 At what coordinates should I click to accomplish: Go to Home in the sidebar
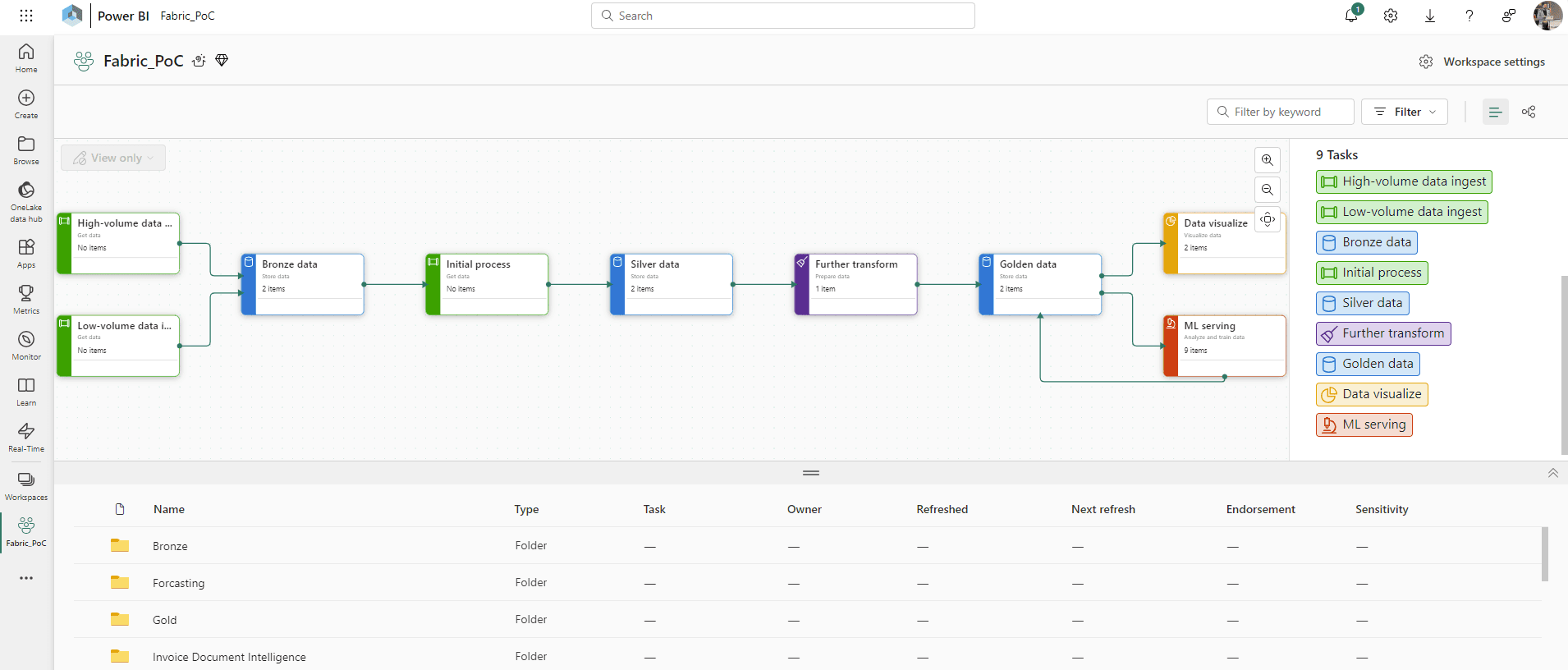26,58
